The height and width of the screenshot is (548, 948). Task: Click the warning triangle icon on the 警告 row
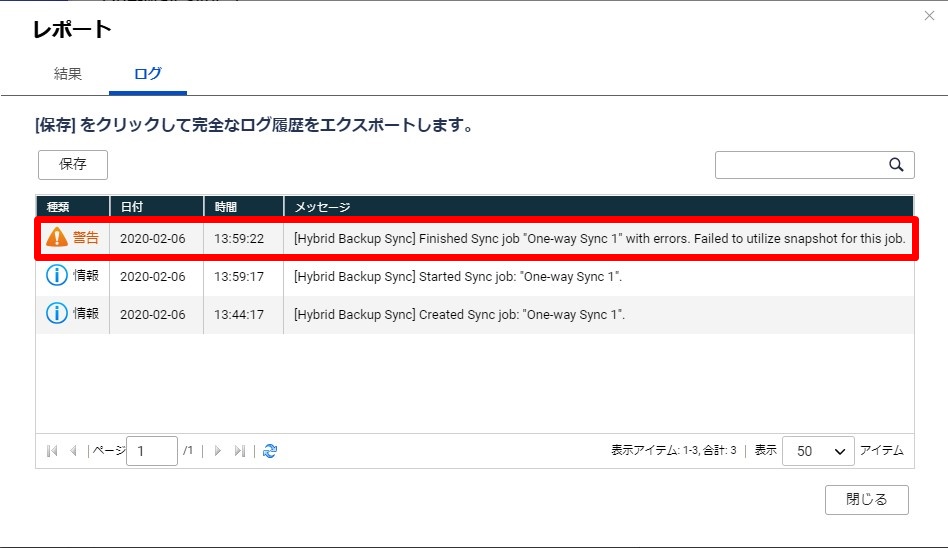(x=57, y=237)
